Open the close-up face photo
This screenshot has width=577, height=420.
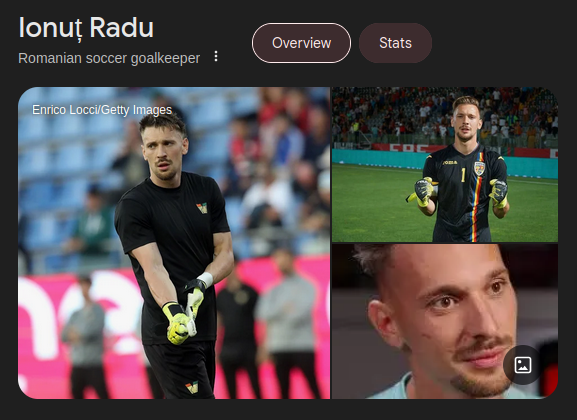(445, 321)
